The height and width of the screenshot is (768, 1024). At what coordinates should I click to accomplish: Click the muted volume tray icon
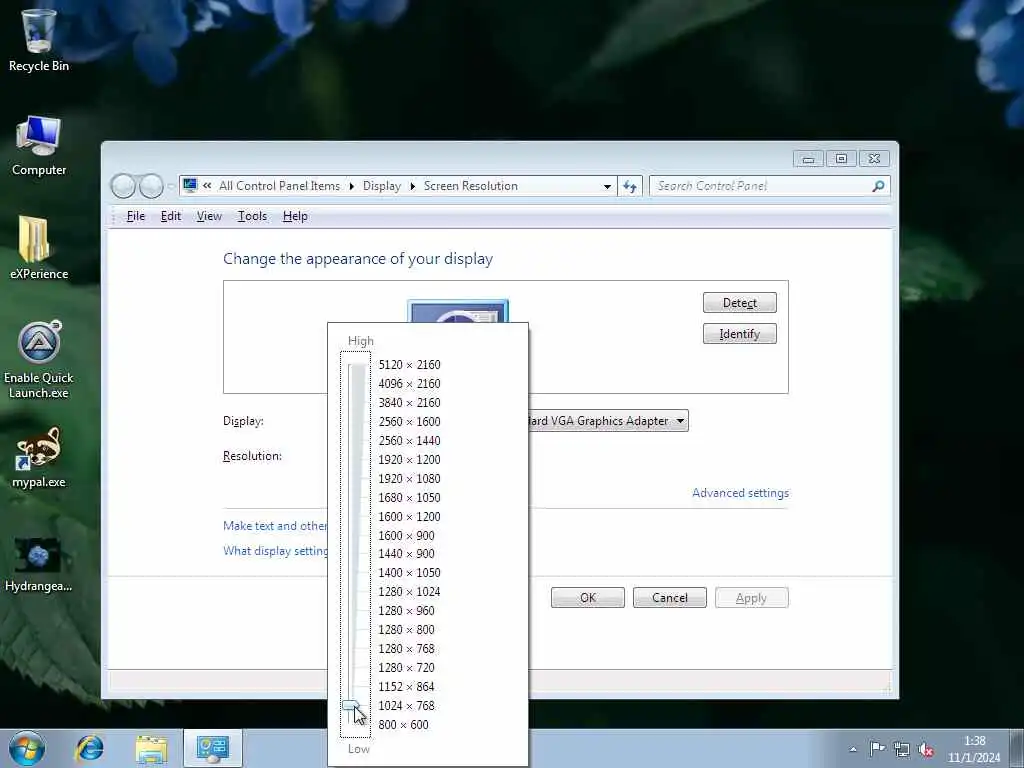tap(926, 749)
